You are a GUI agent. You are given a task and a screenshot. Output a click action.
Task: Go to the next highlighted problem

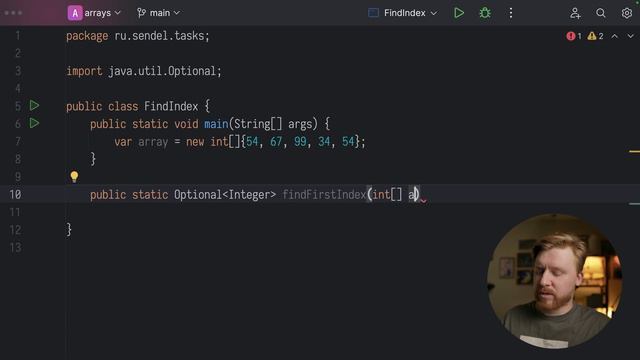(630, 36)
